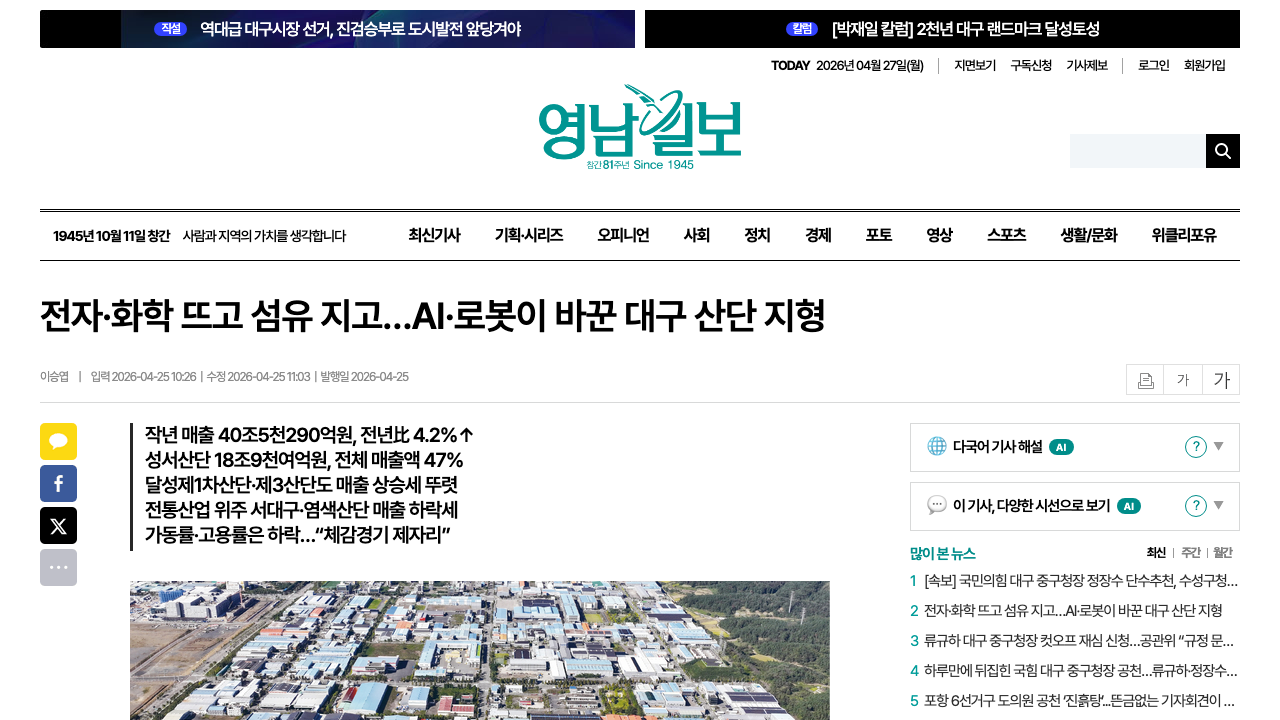1280x720 pixels.
Task: Click the globe icon for multilingual commentary
Action: pyautogui.click(x=937, y=447)
